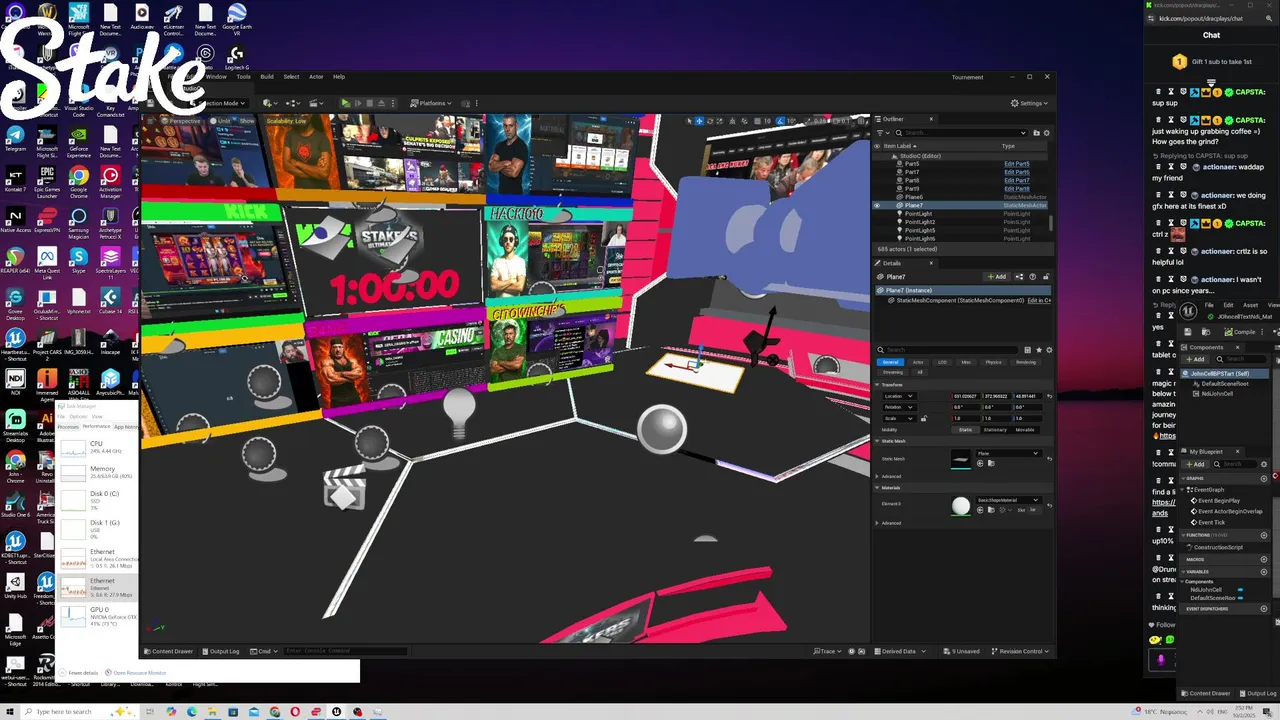
Task: Open the play options three-dot menu
Action: 393,103
